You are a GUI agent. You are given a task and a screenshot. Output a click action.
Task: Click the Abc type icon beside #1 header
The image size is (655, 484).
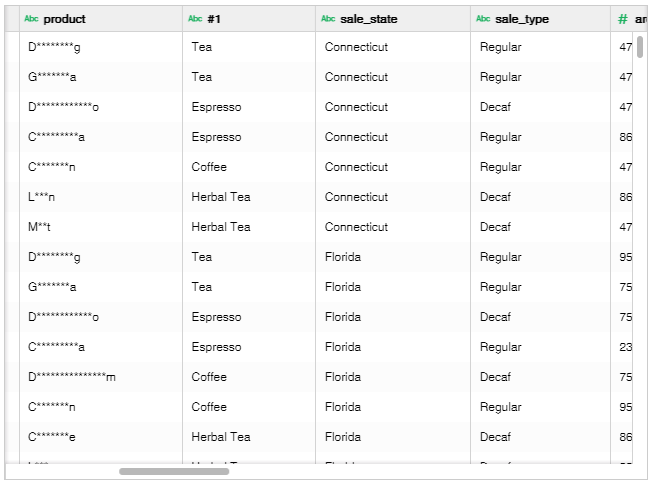click(195, 19)
